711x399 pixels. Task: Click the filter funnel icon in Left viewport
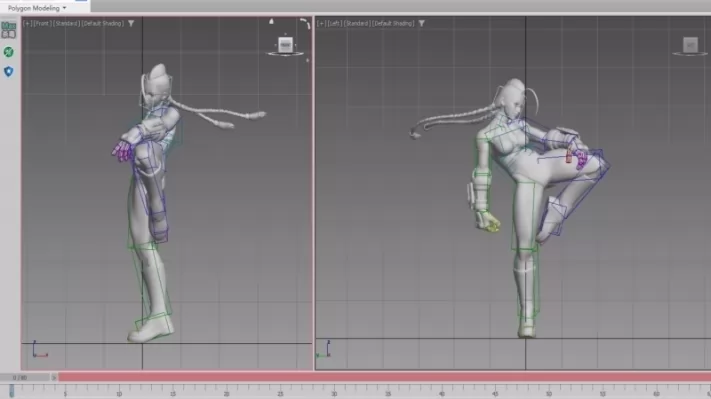click(422, 23)
